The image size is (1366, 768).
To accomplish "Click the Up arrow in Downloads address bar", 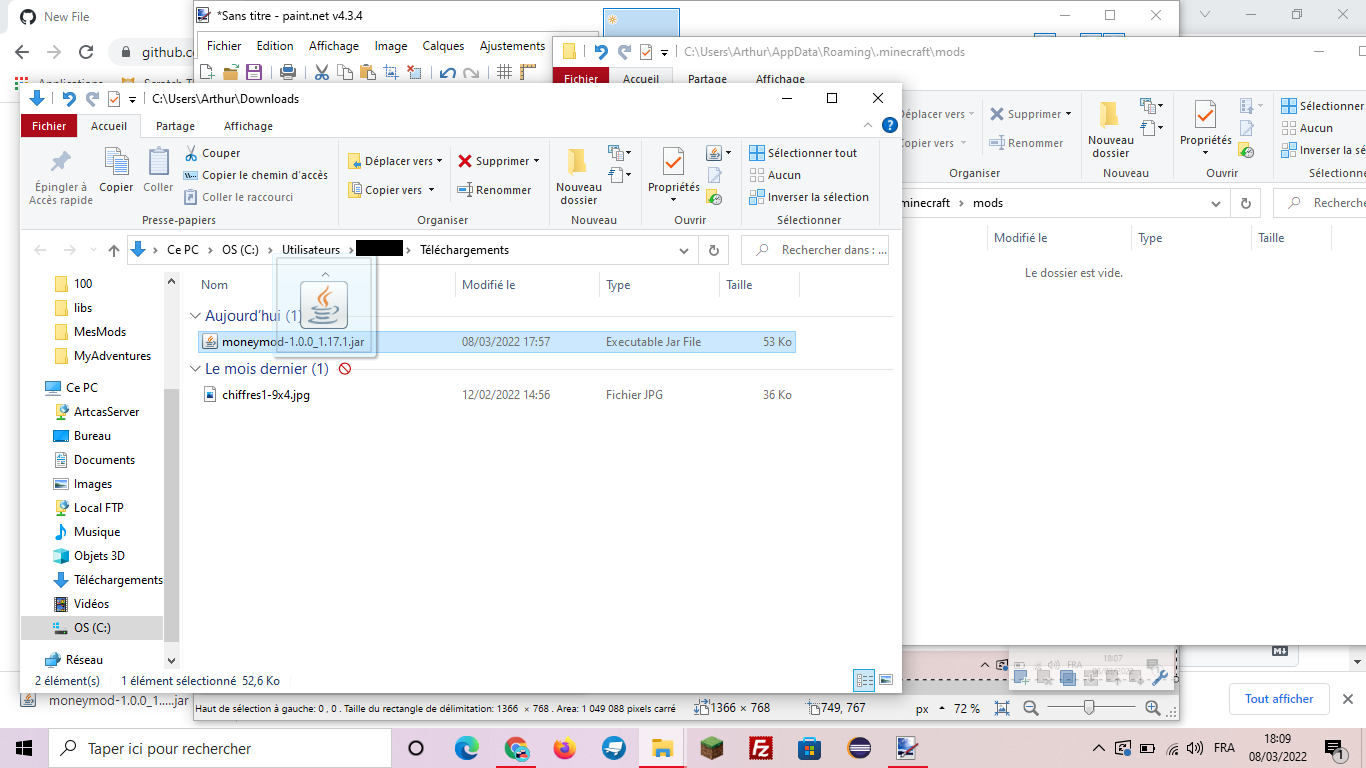I will coord(114,250).
